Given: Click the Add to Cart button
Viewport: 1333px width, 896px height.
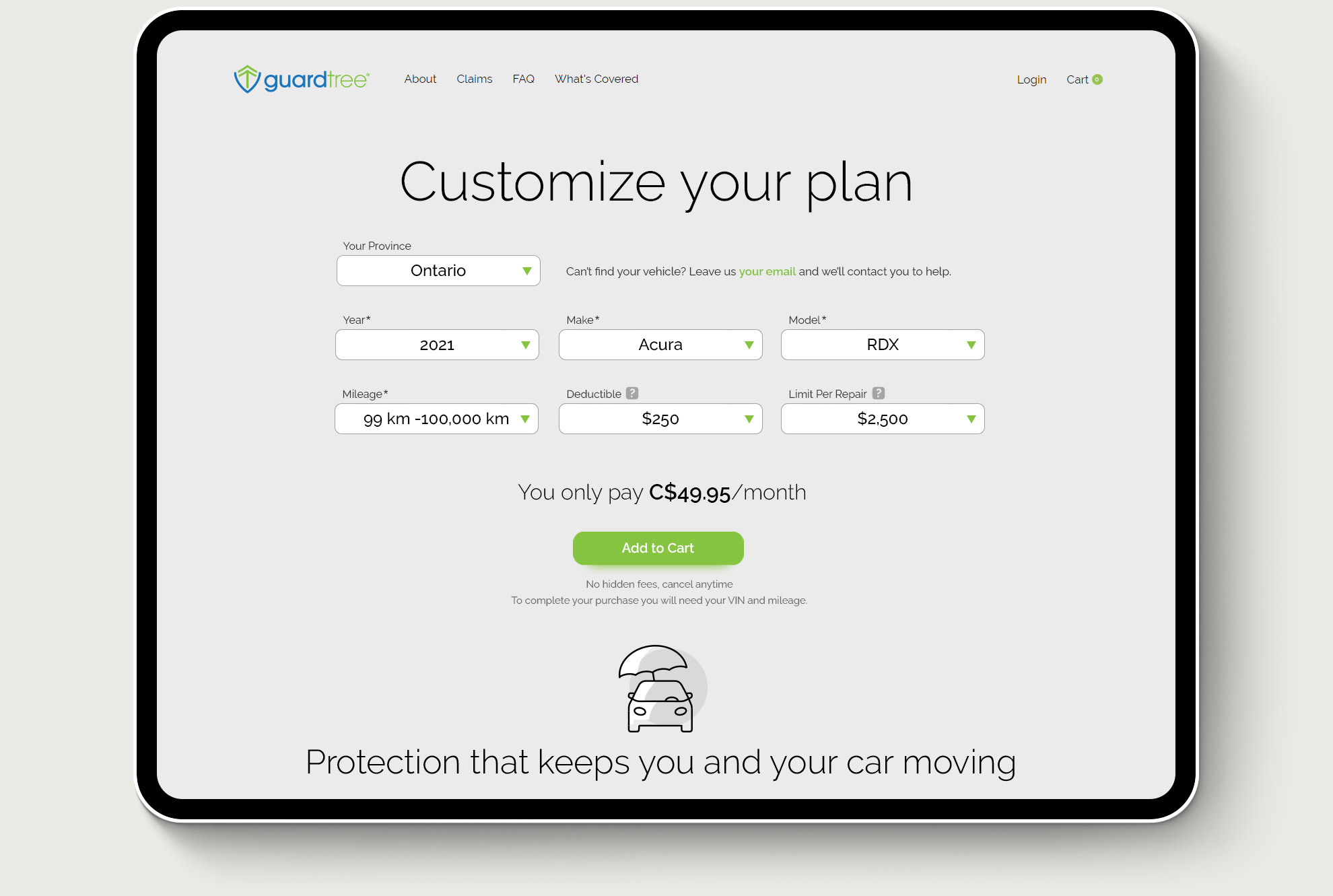Looking at the screenshot, I should 659,547.
